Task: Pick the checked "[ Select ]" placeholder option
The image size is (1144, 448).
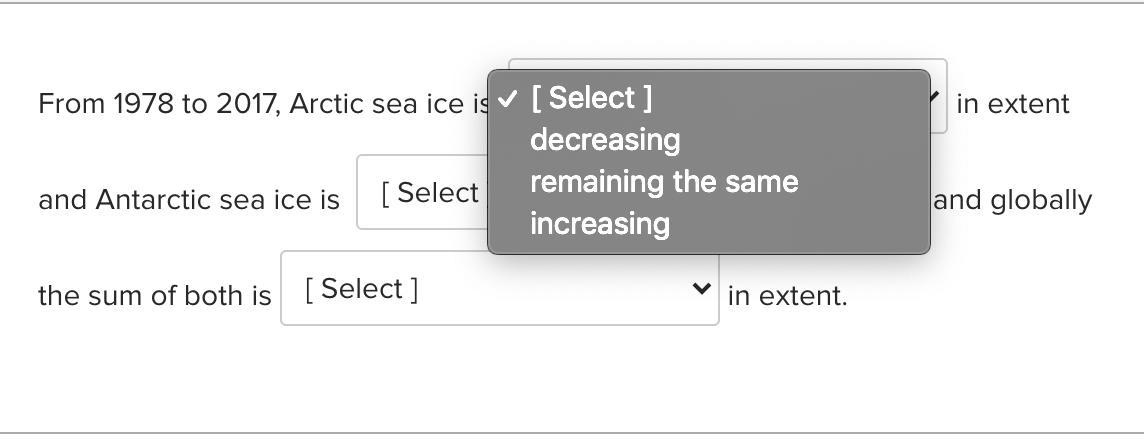Action: (x=591, y=98)
